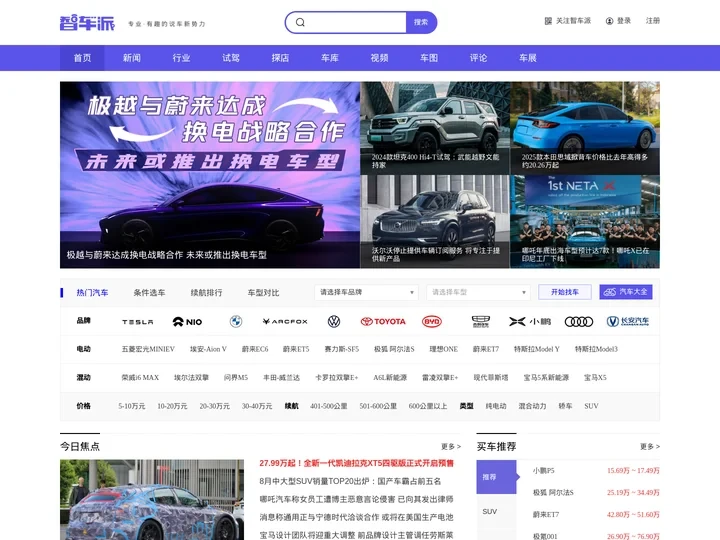Image resolution: width=720 pixels, height=540 pixels.
Task: Filter by 10-20万元 price range
Action: pos(172,406)
